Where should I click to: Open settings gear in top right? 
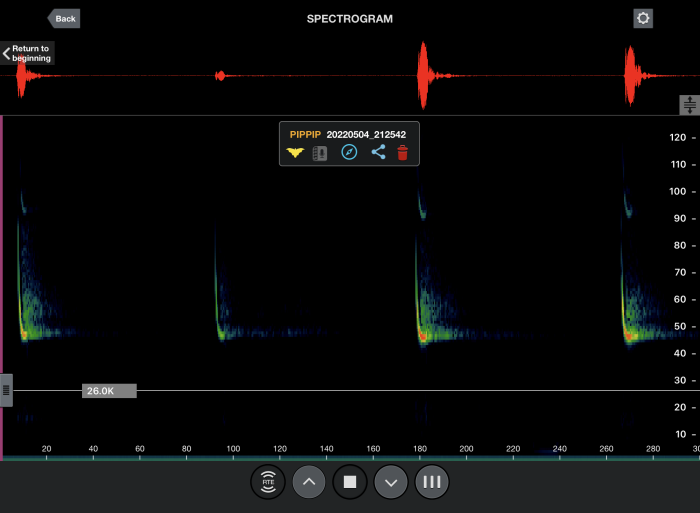pyautogui.click(x=643, y=18)
